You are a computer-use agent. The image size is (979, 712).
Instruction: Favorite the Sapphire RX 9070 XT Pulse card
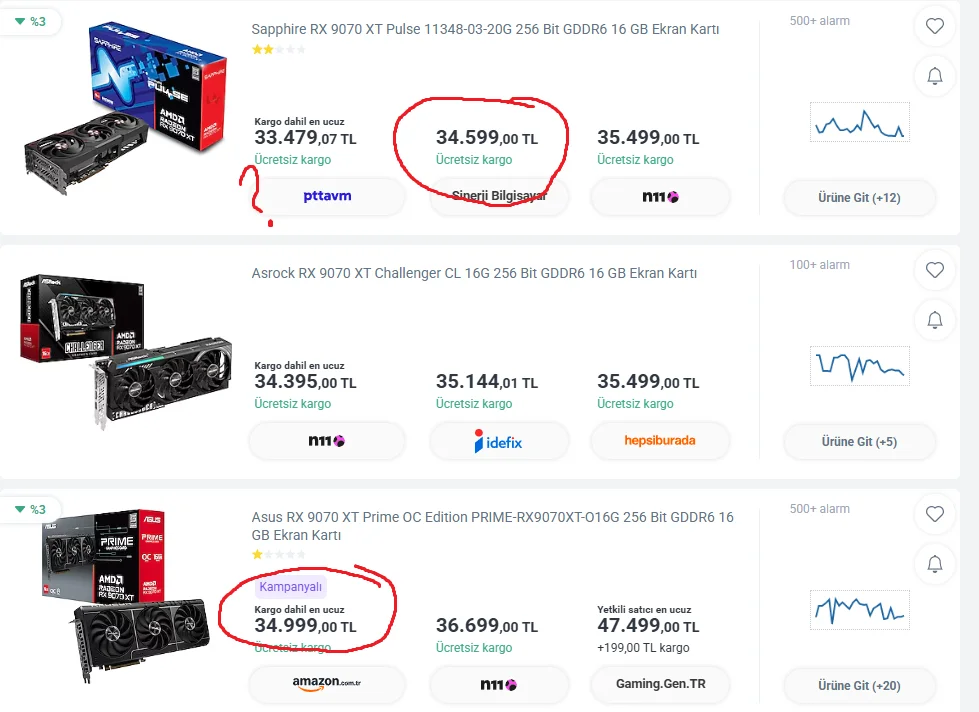pos(934,26)
